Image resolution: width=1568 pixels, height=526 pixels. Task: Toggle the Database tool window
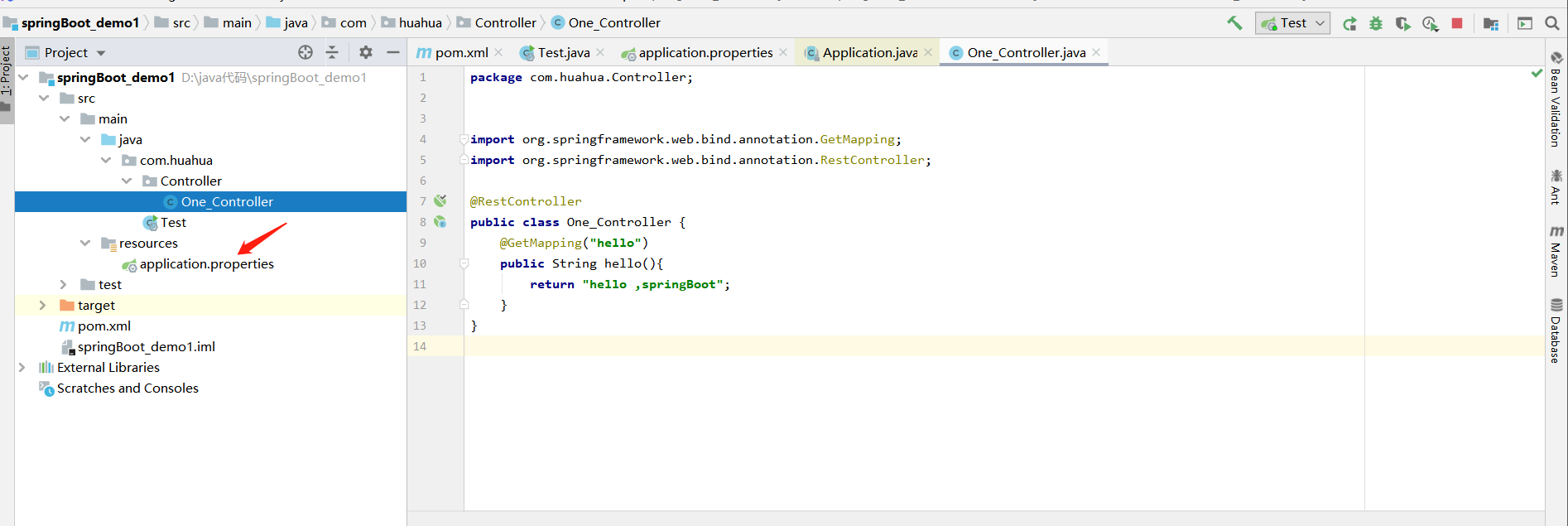(1556, 330)
